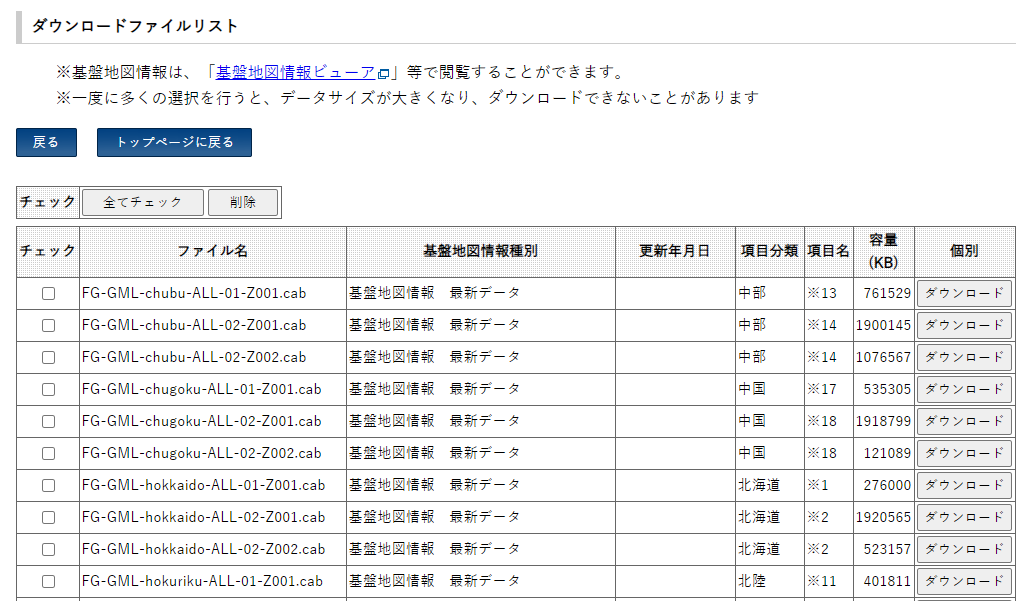Screen dimensions: 1032x601
Task: Tick the checkbox for FG-GML-chubu-ALL-02-Z001.cab
Action: [48, 326]
